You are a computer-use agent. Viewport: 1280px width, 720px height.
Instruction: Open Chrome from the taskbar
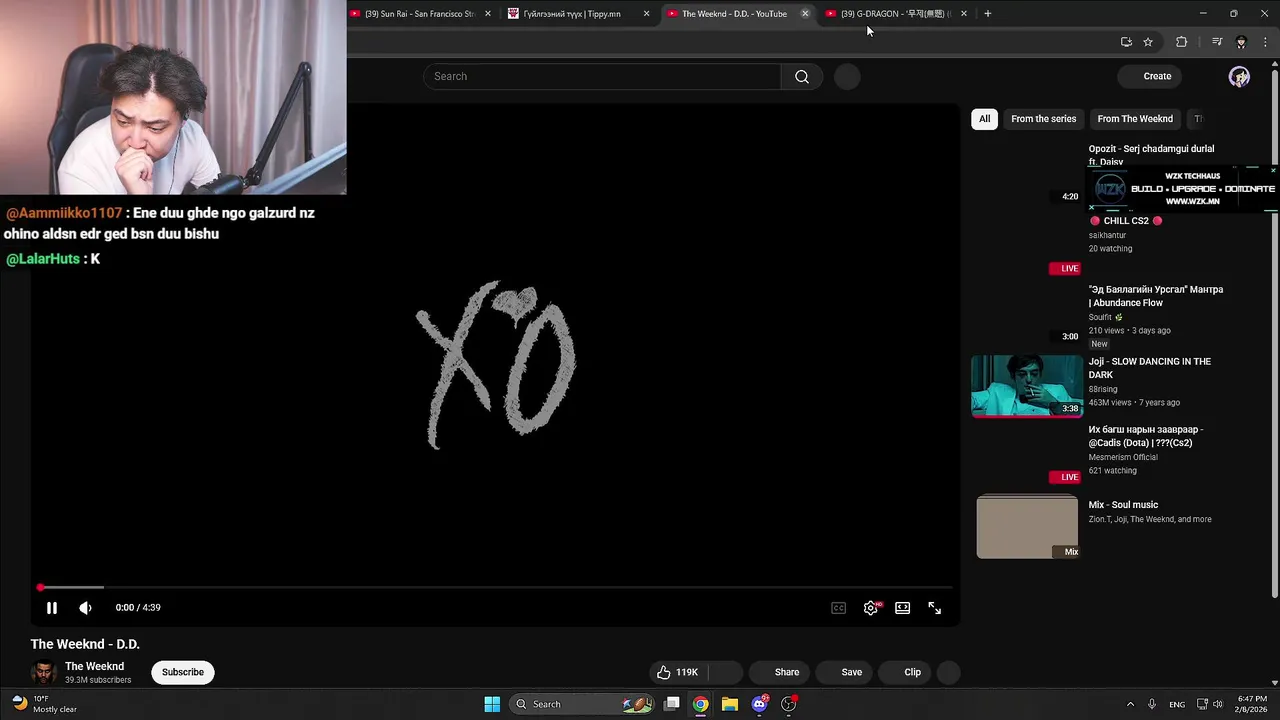(701, 704)
